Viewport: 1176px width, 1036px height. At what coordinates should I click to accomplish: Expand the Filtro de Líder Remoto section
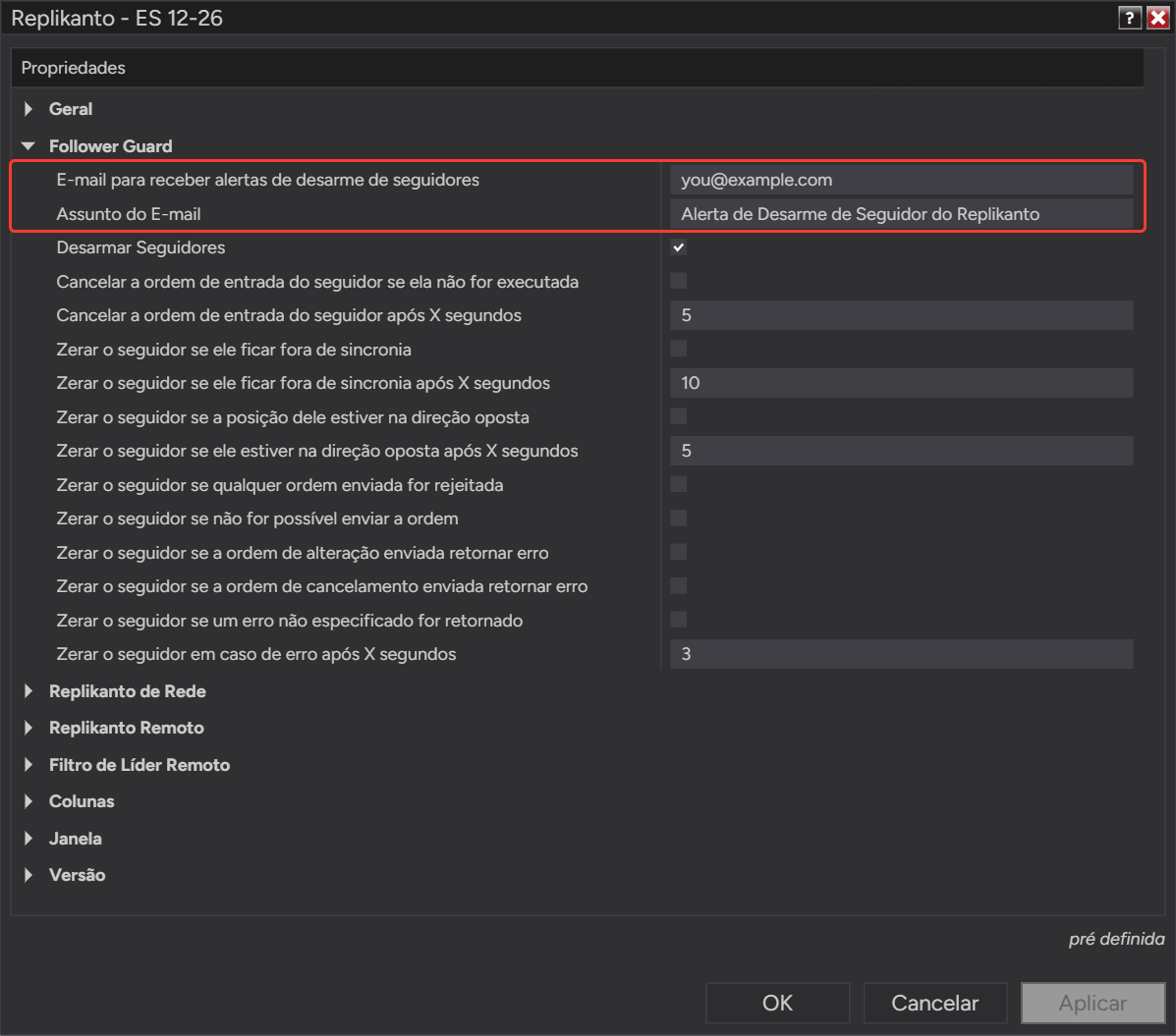[x=28, y=765]
